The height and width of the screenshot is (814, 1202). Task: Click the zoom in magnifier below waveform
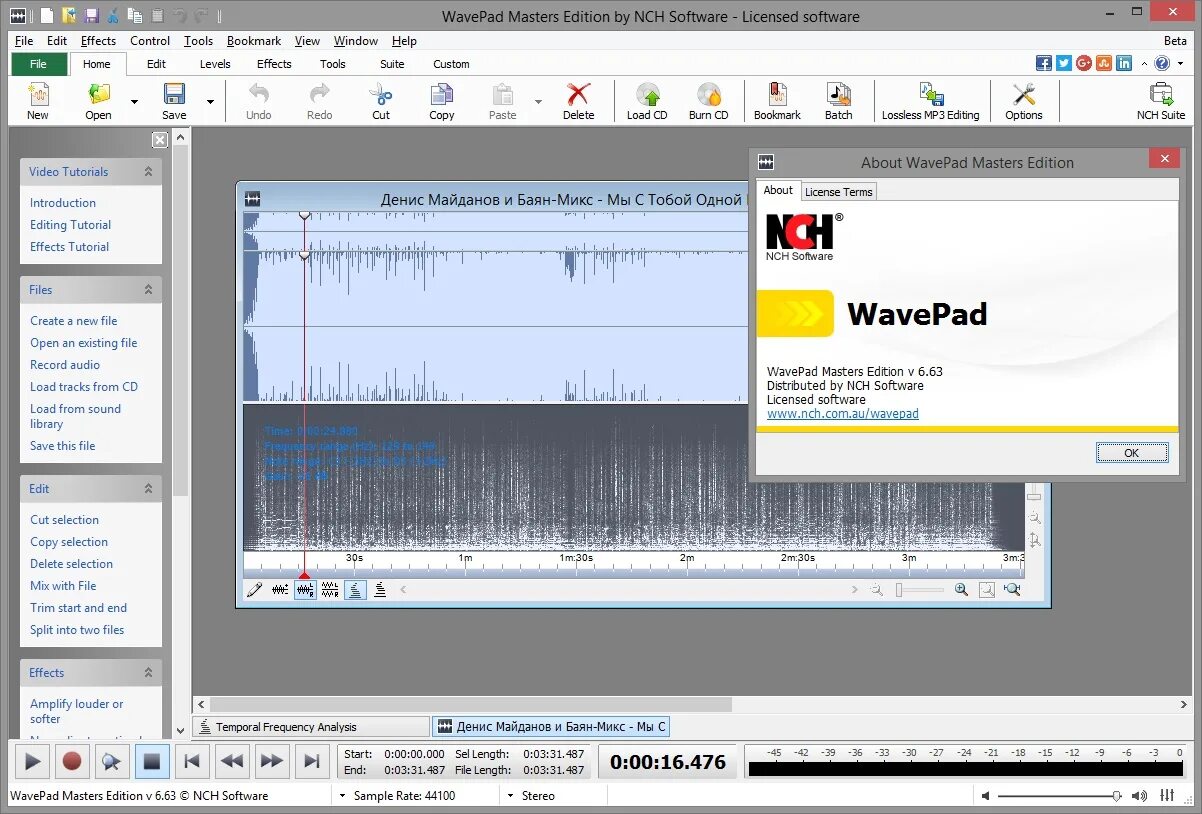pos(961,590)
